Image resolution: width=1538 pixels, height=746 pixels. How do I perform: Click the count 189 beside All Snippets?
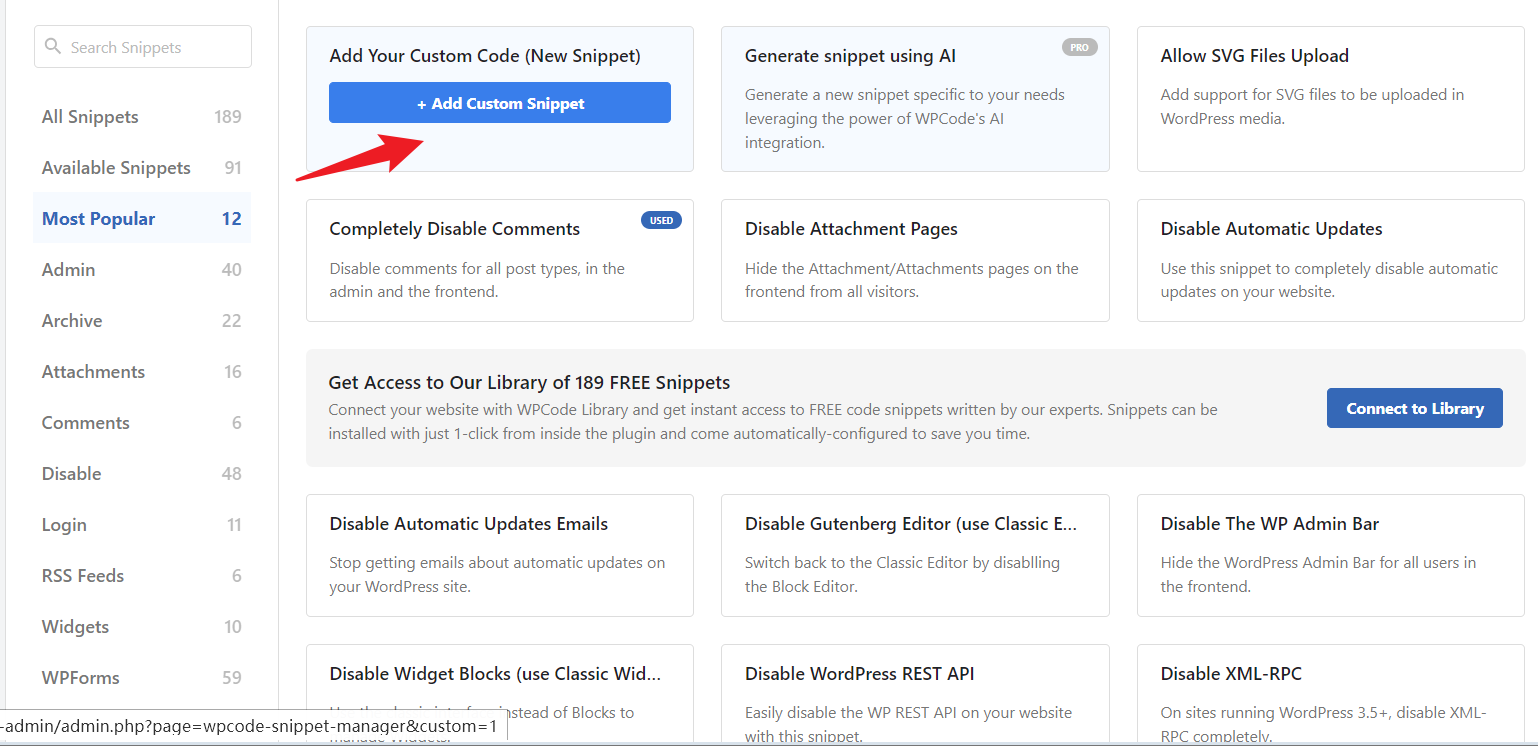point(228,117)
